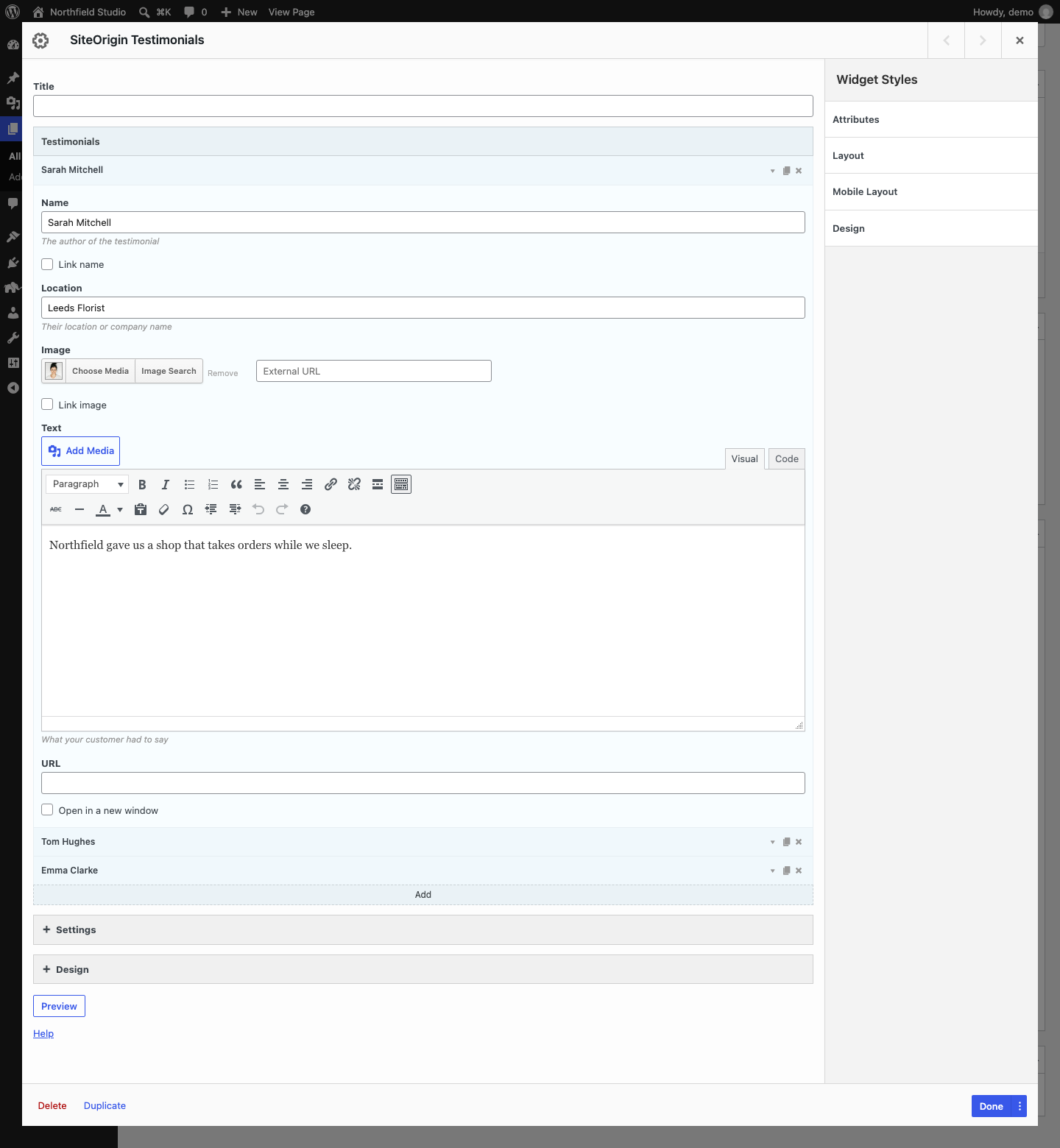The width and height of the screenshot is (1060, 1148).
Task: Apply strikethrough formatting
Action: [56, 509]
